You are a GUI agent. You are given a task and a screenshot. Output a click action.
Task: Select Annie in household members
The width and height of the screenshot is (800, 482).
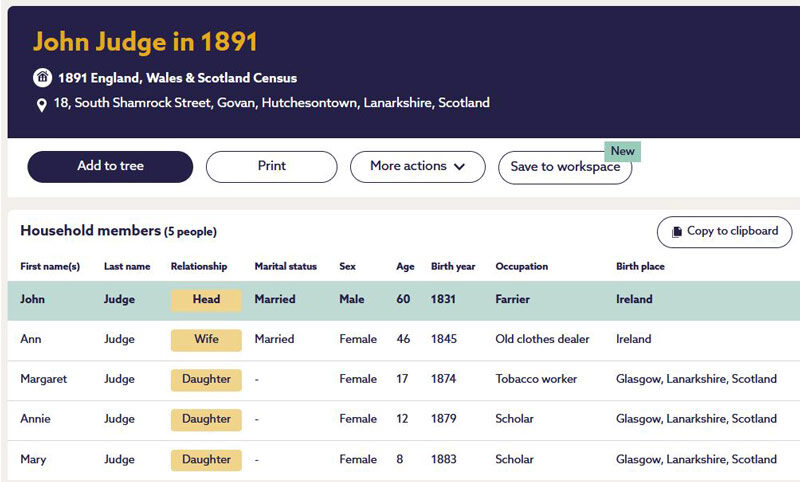click(35, 419)
